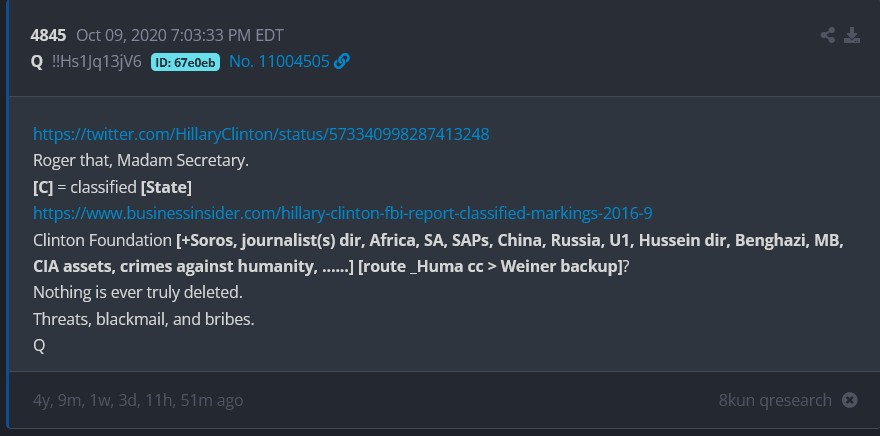Open the No. 11004505 post link
Viewport: 880px width, 436px height.
(279, 62)
